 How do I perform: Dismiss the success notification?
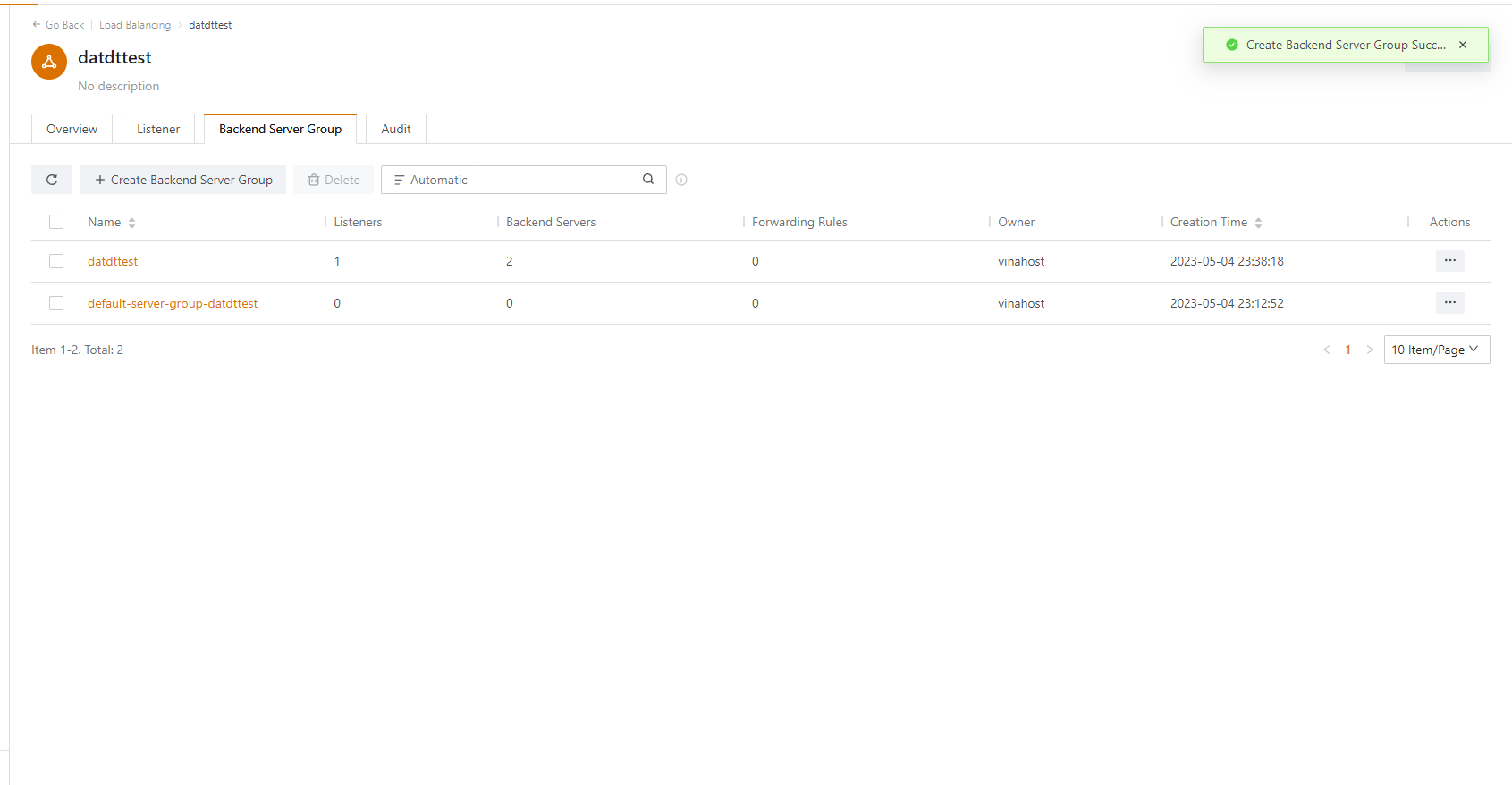click(1463, 45)
